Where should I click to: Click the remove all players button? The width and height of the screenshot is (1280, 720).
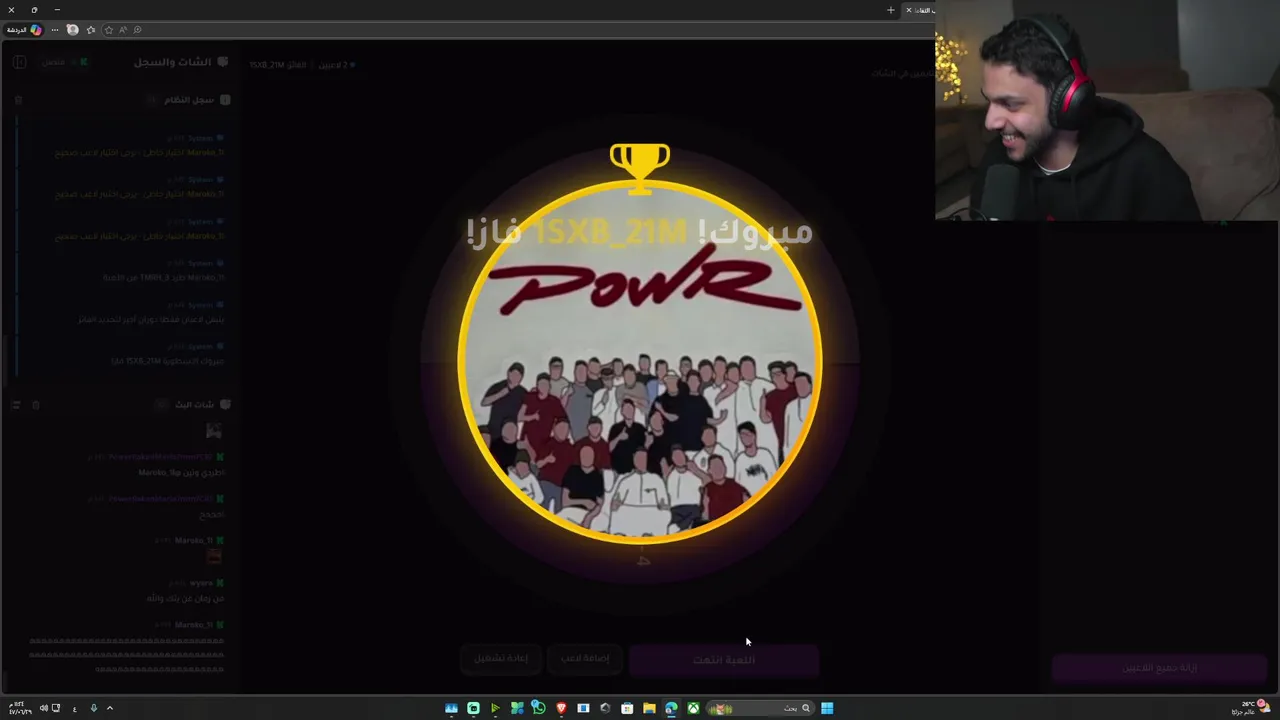[1159, 668]
